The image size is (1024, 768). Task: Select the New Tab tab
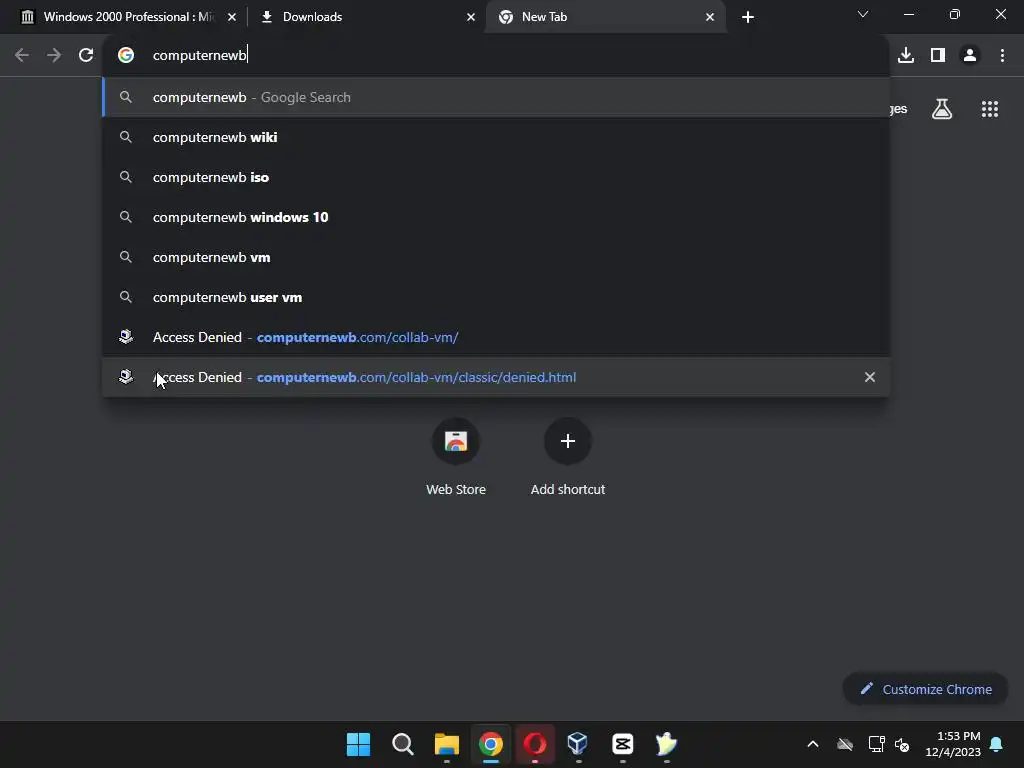click(x=605, y=17)
